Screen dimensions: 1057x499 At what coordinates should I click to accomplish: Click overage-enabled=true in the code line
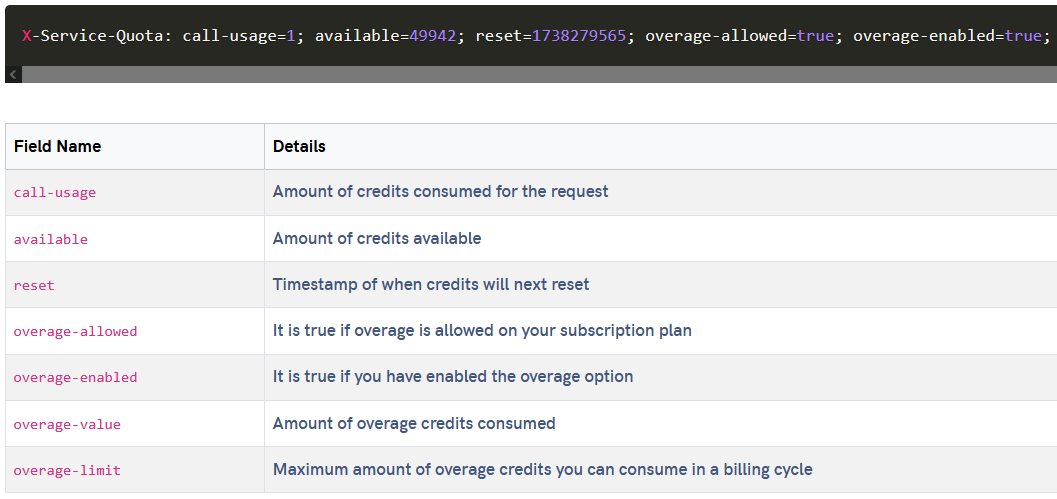947,36
